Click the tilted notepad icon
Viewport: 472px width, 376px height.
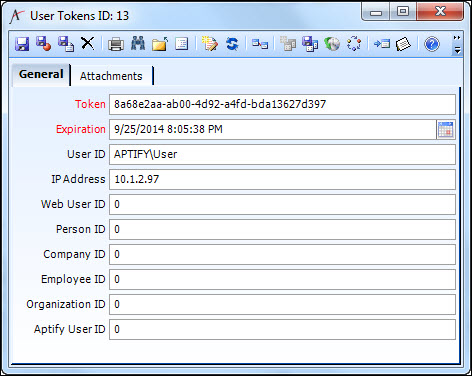[403, 44]
